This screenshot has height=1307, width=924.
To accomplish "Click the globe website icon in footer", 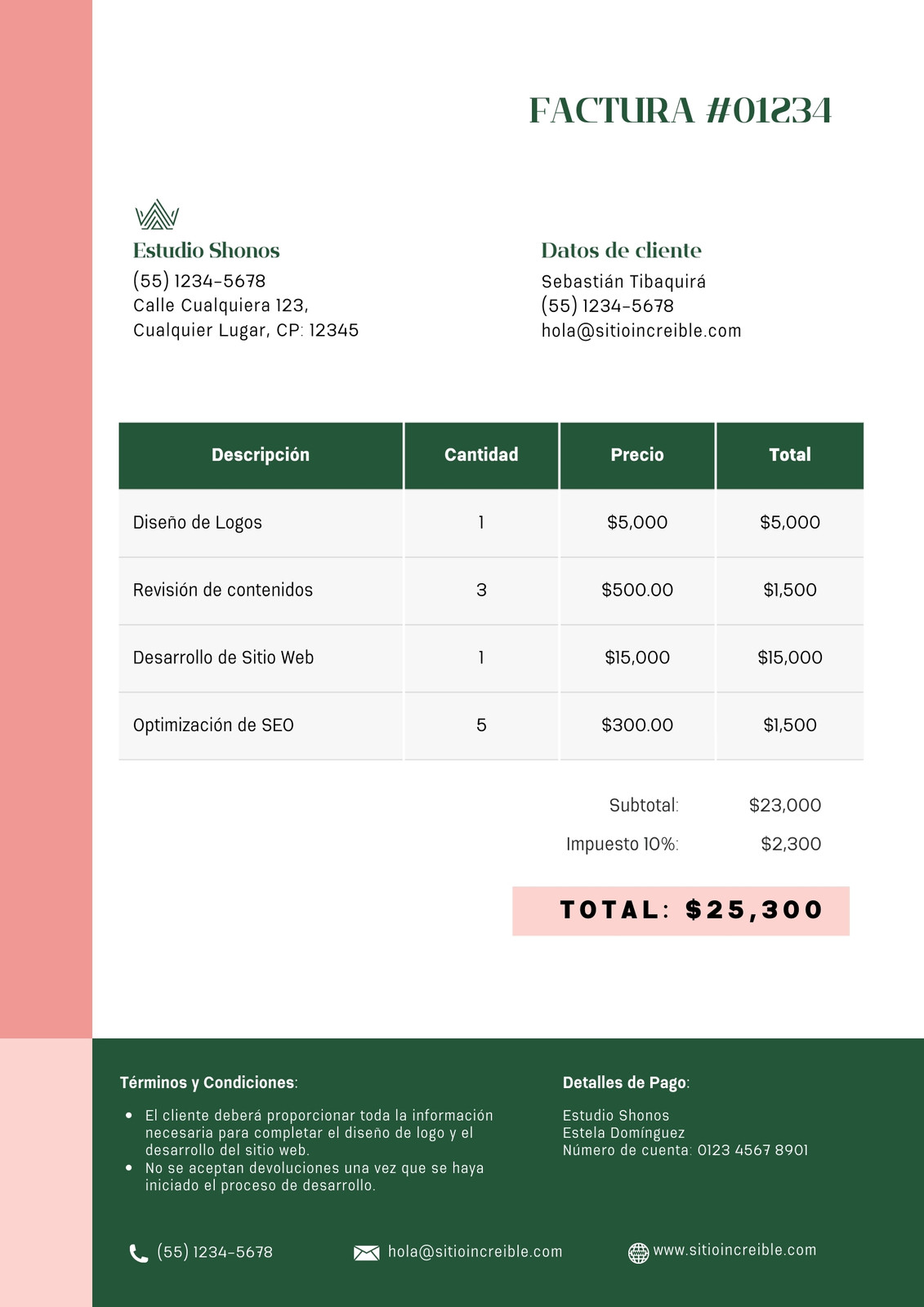I will coord(638,1252).
